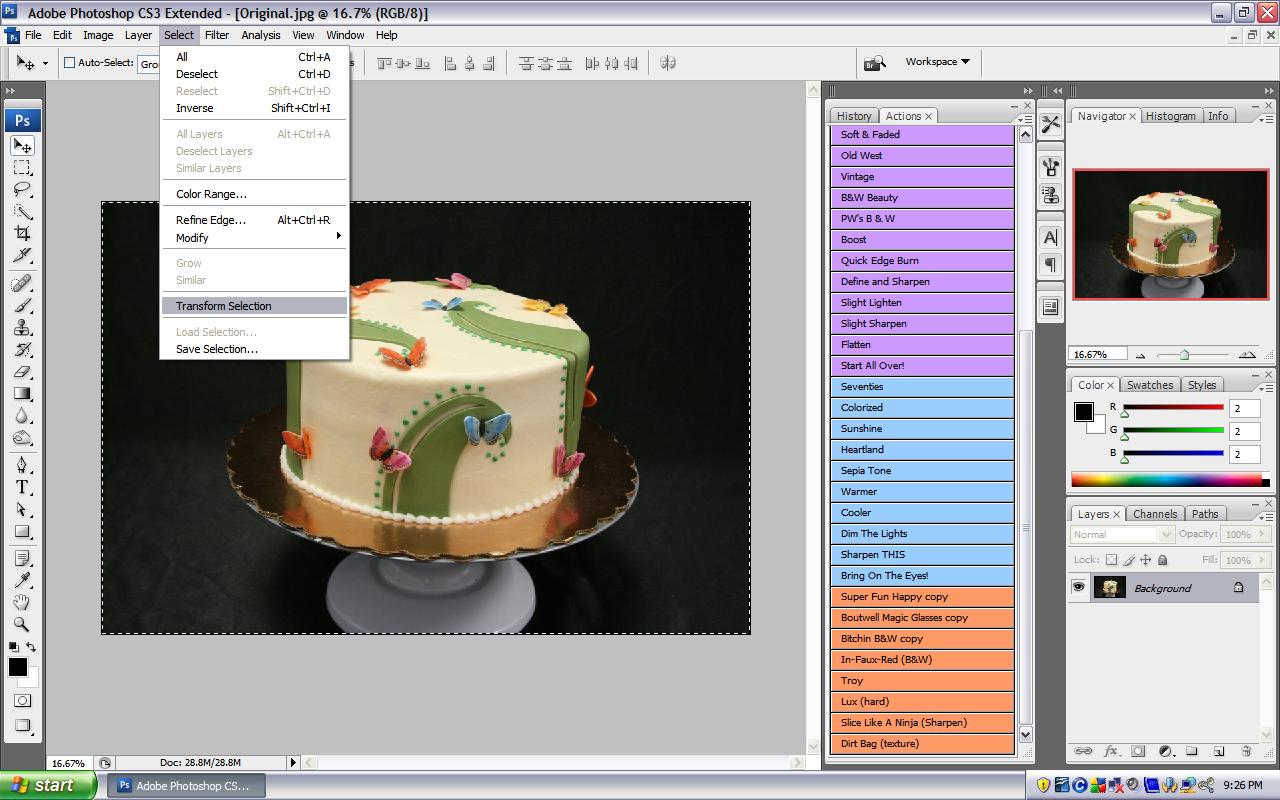Select the Rectangle shape tool
The height and width of the screenshot is (800, 1280).
point(22,531)
